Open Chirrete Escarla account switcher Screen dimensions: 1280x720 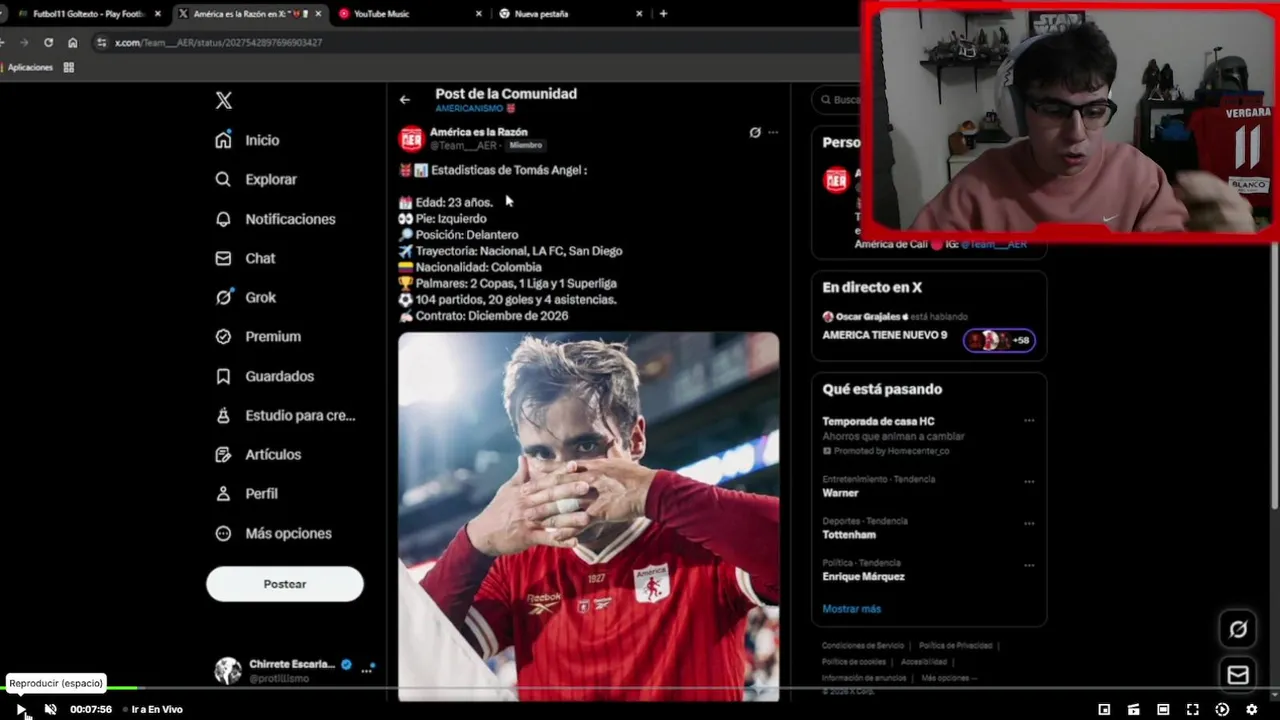pos(295,670)
